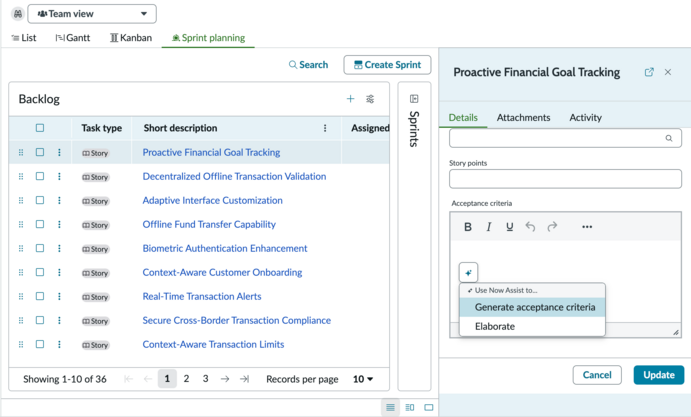Viewport: 691px width, 417px height.
Task: Go to backlog page 3
Action: pos(205,379)
